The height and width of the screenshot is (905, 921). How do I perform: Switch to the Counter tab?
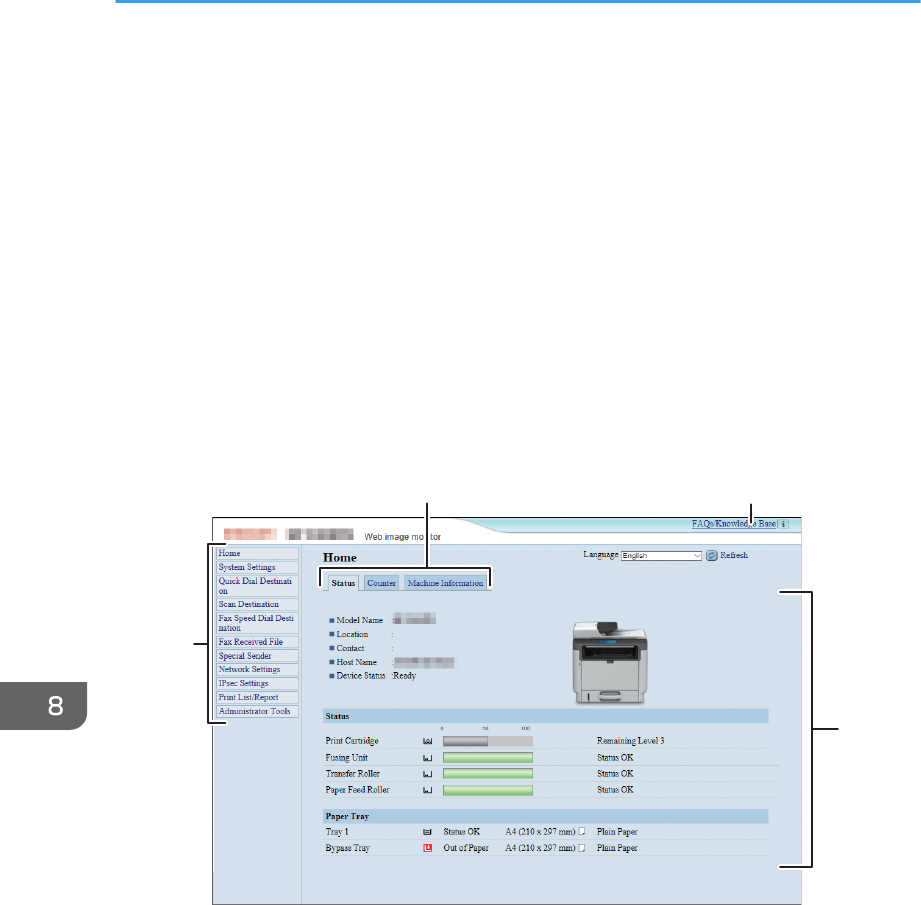click(x=381, y=583)
